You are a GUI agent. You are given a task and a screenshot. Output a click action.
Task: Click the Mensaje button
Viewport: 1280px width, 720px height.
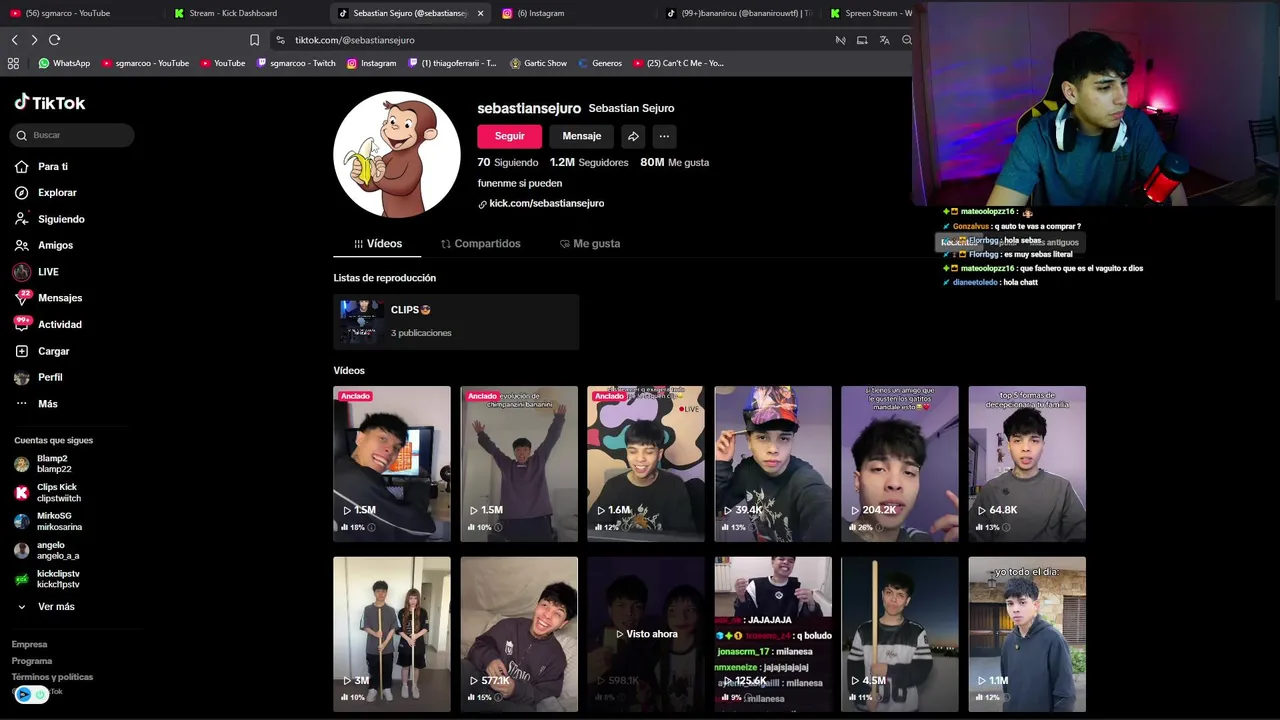(582, 136)
